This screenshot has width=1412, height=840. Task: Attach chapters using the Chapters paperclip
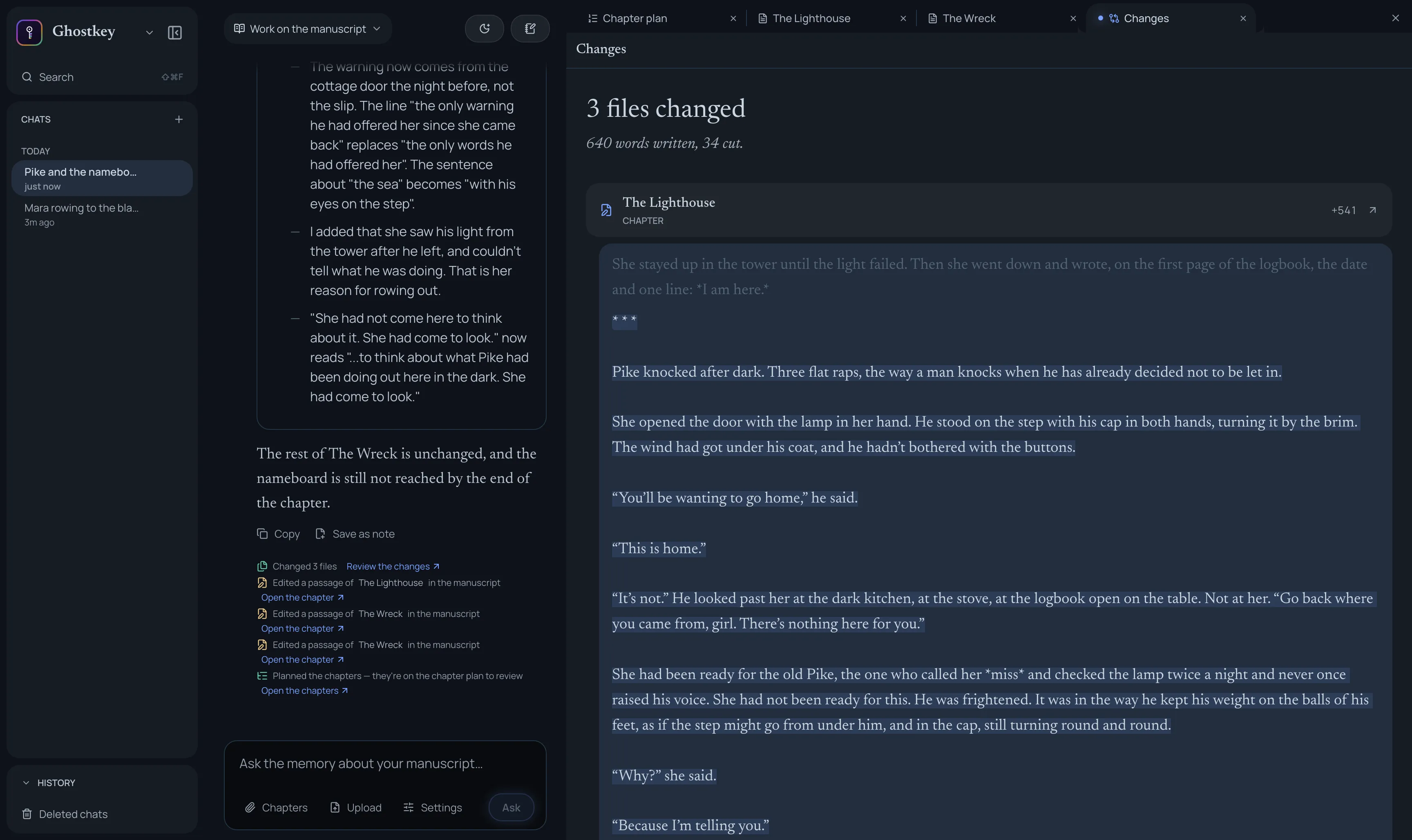point(276,808)
